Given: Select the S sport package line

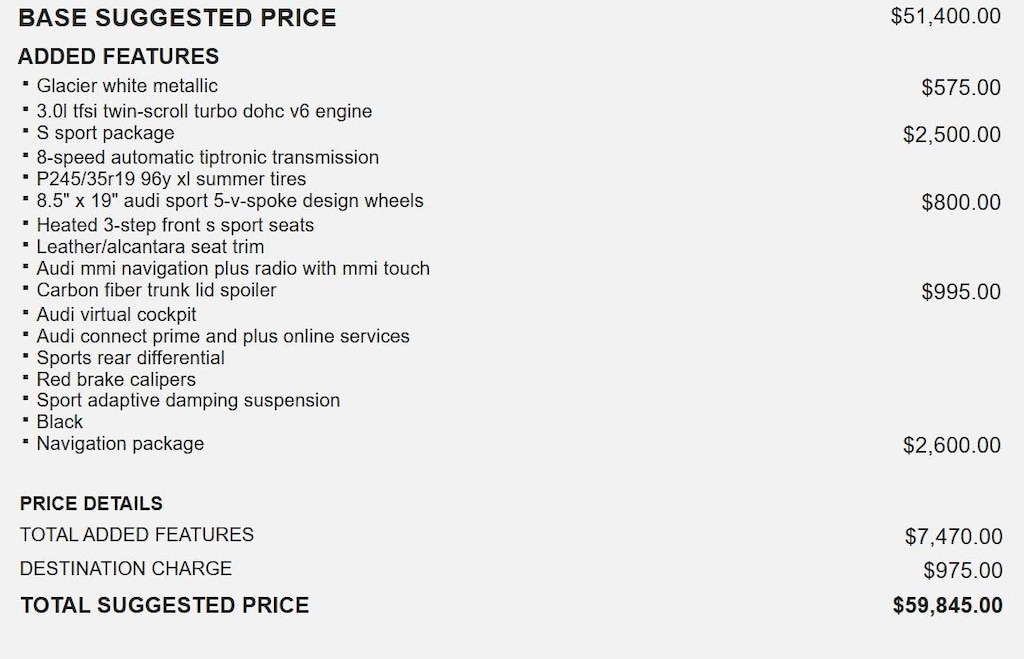Looking at the screenshot, I should 105,133.
